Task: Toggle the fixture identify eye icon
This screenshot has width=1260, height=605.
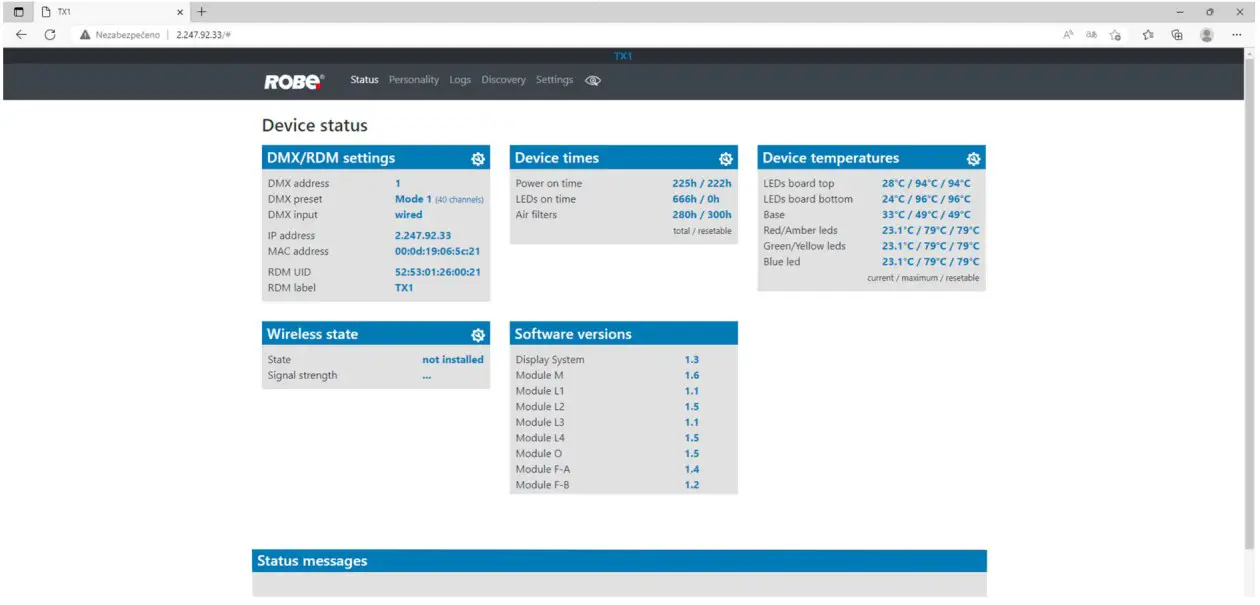Action: (592, 80)
